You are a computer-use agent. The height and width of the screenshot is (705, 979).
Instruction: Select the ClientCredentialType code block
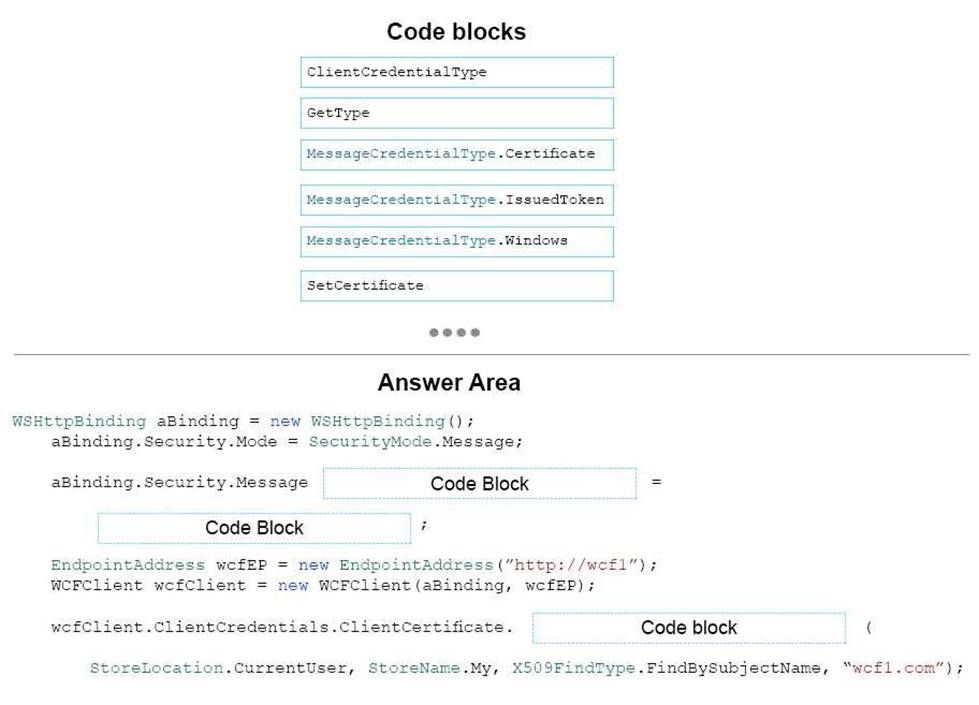456,72
